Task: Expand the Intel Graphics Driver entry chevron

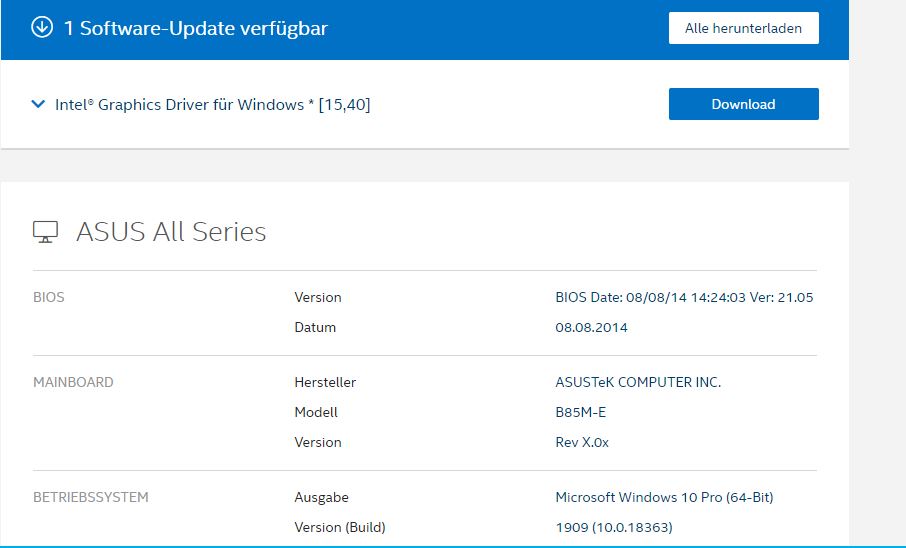Action: click(38, 104)
